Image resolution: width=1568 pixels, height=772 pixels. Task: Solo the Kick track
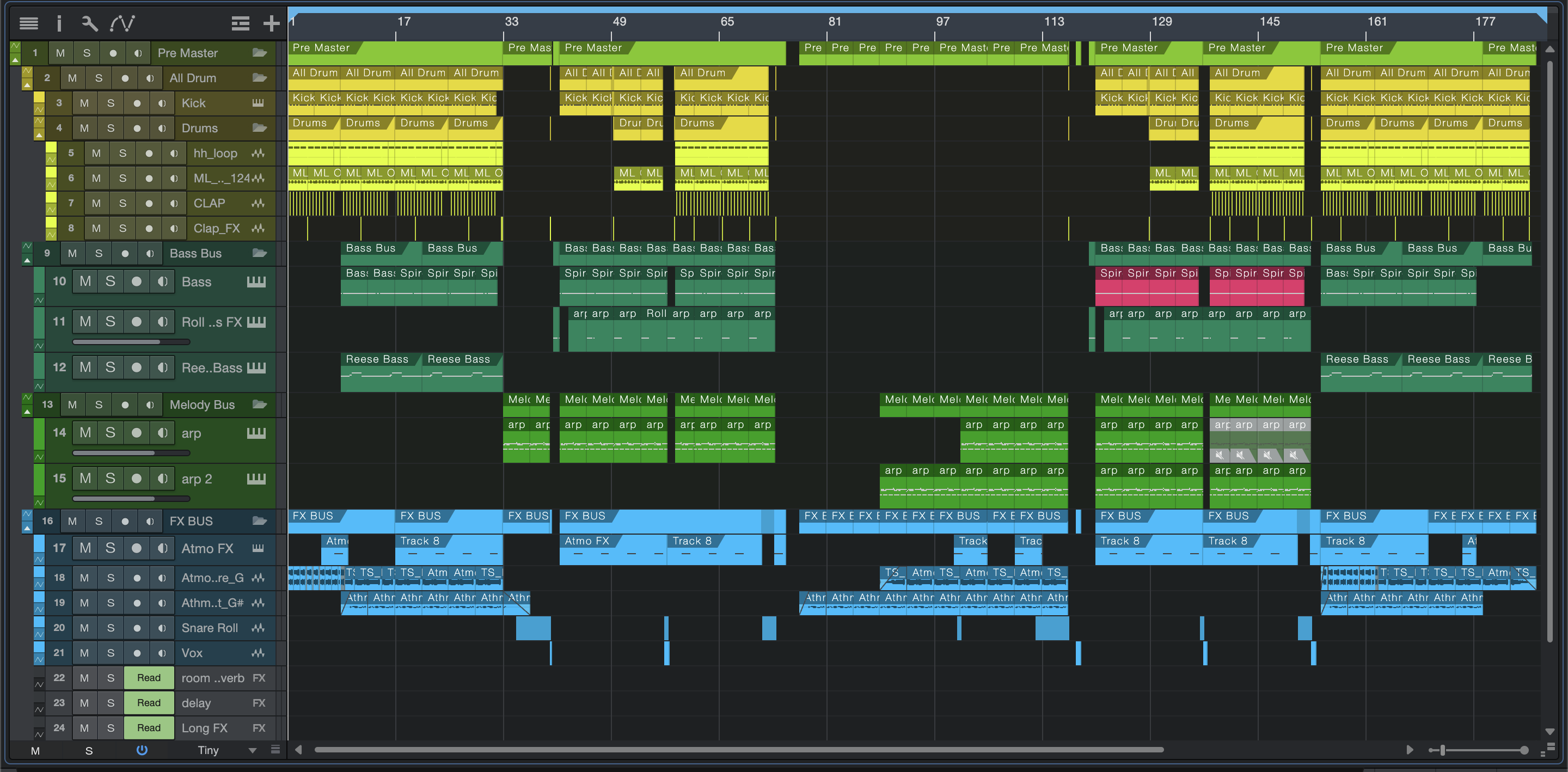[111, 103]
